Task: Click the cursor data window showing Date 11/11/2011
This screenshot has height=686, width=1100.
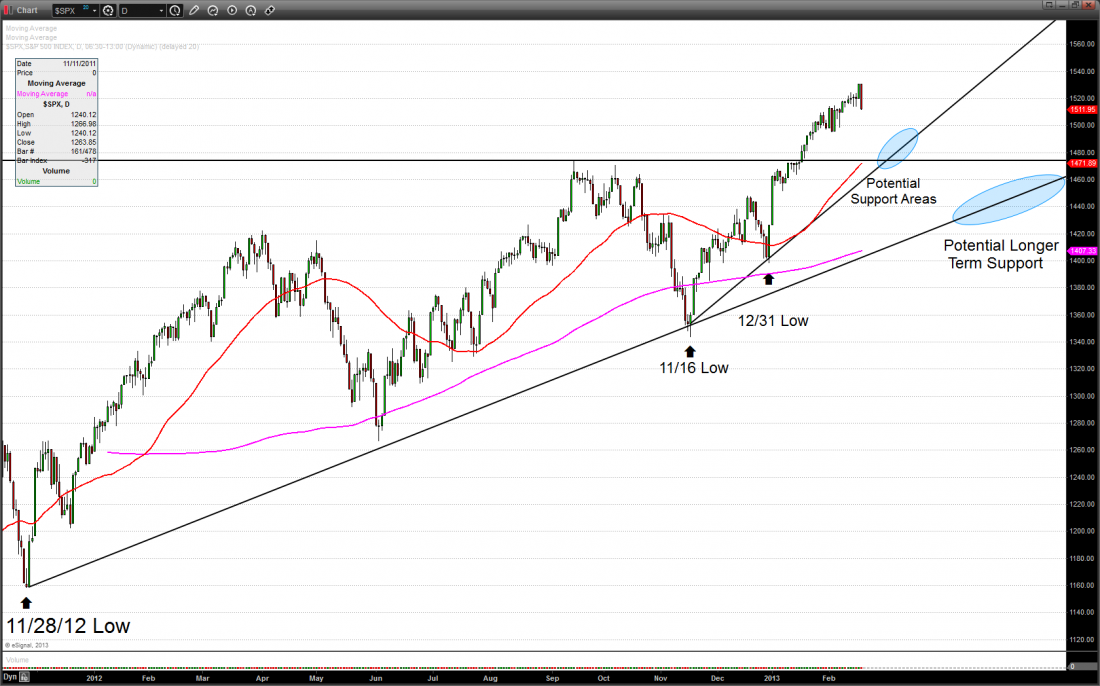Action: tap(56, 123)
